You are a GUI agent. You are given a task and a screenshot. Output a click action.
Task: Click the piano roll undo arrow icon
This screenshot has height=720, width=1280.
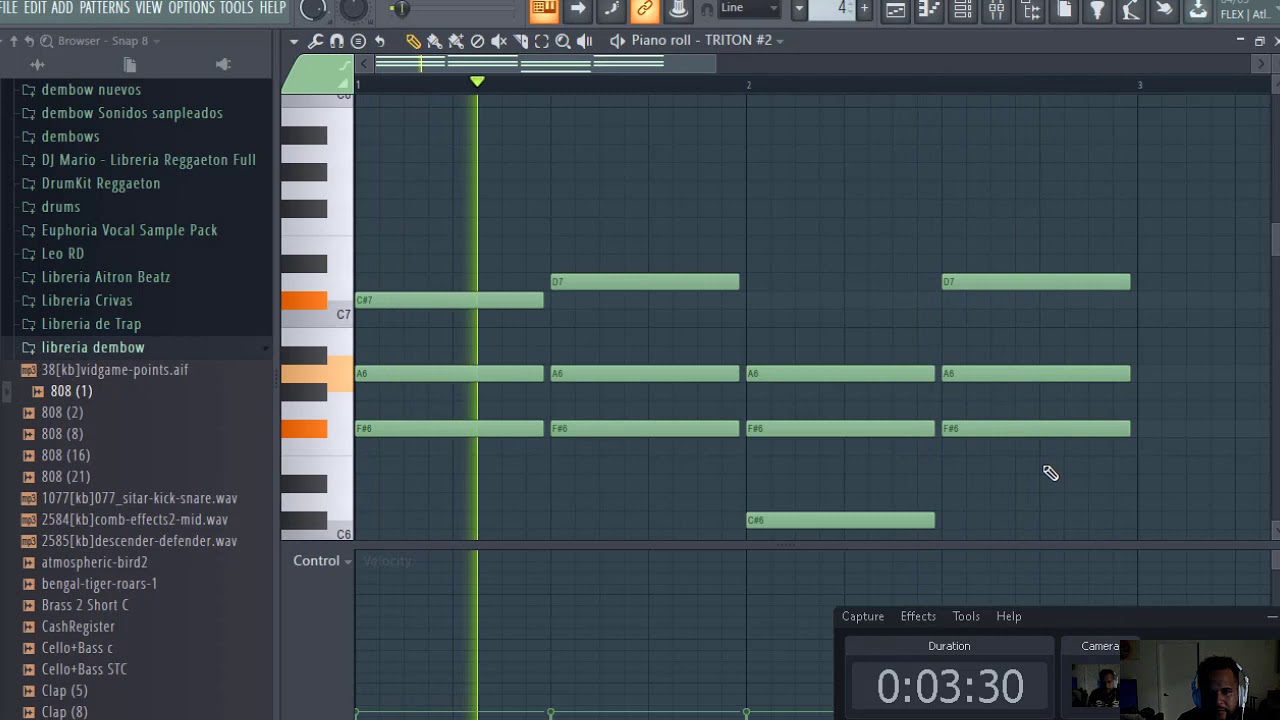coord(380,41)
